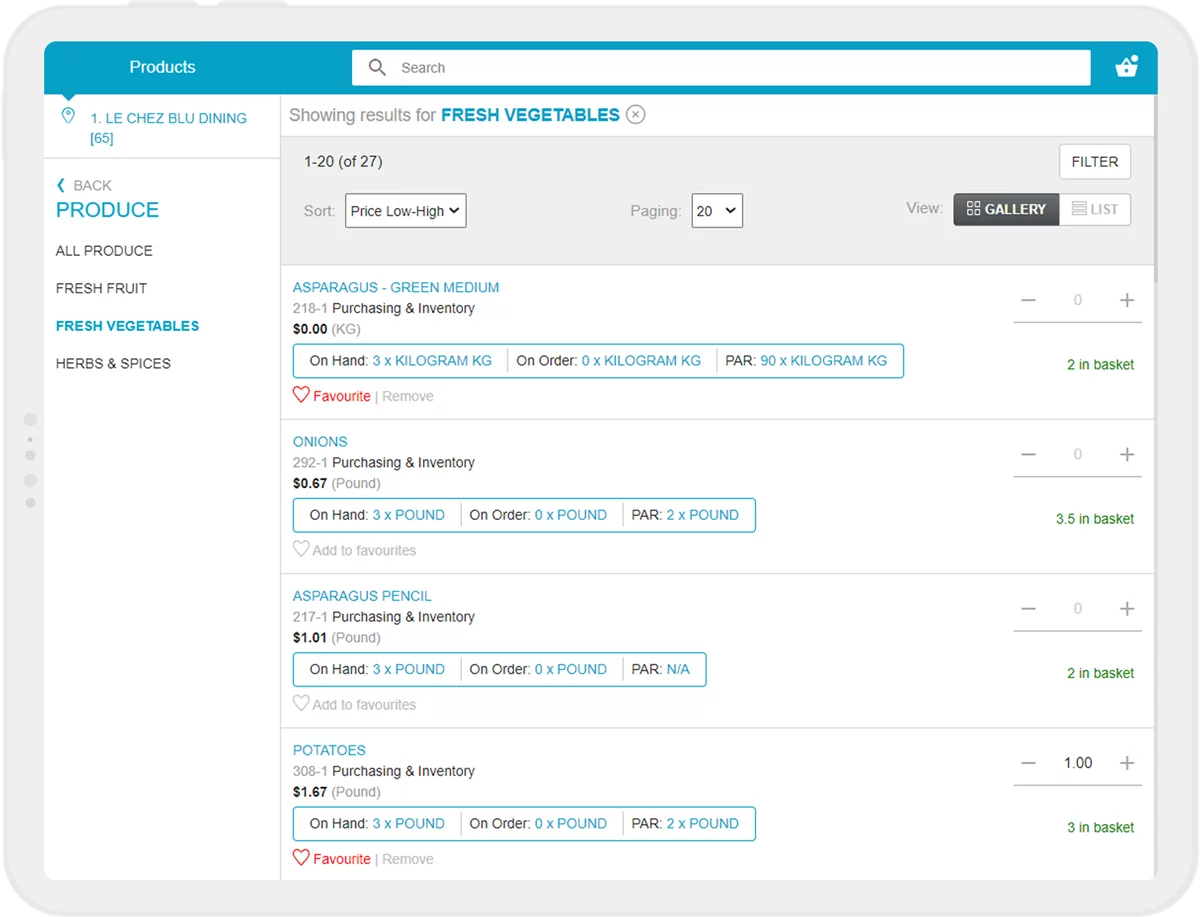Select Gallery view
The image size is (1200, 917).
(1006, 209)
